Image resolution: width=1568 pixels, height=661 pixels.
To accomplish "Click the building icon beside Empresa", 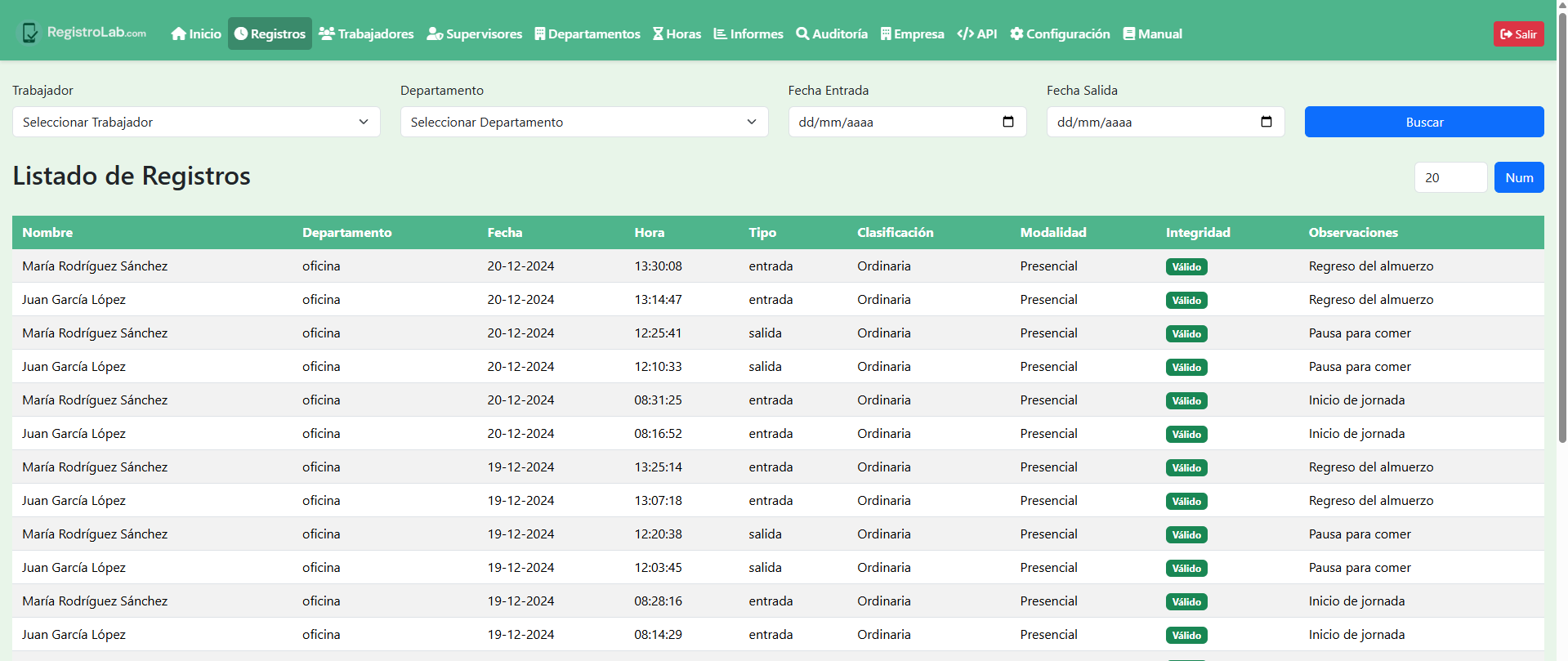I will pyautogui.click(x=886, y=33).
